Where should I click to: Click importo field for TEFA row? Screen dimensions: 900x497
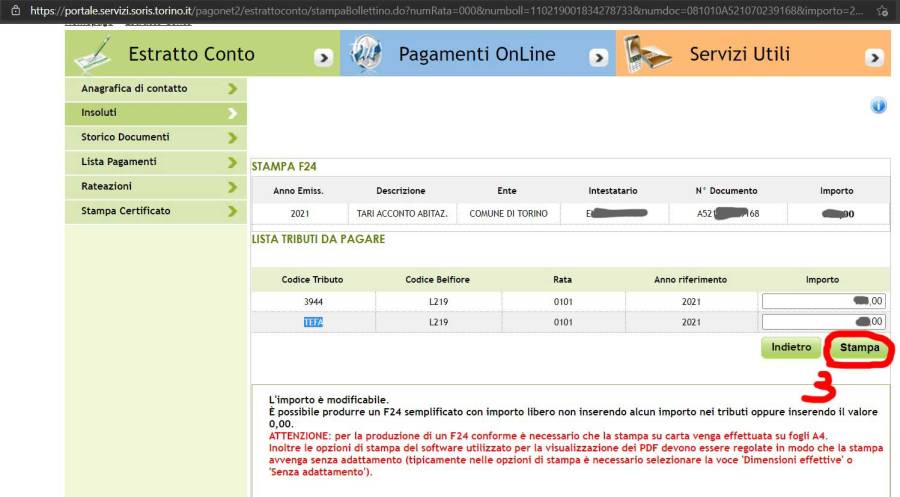823,322
